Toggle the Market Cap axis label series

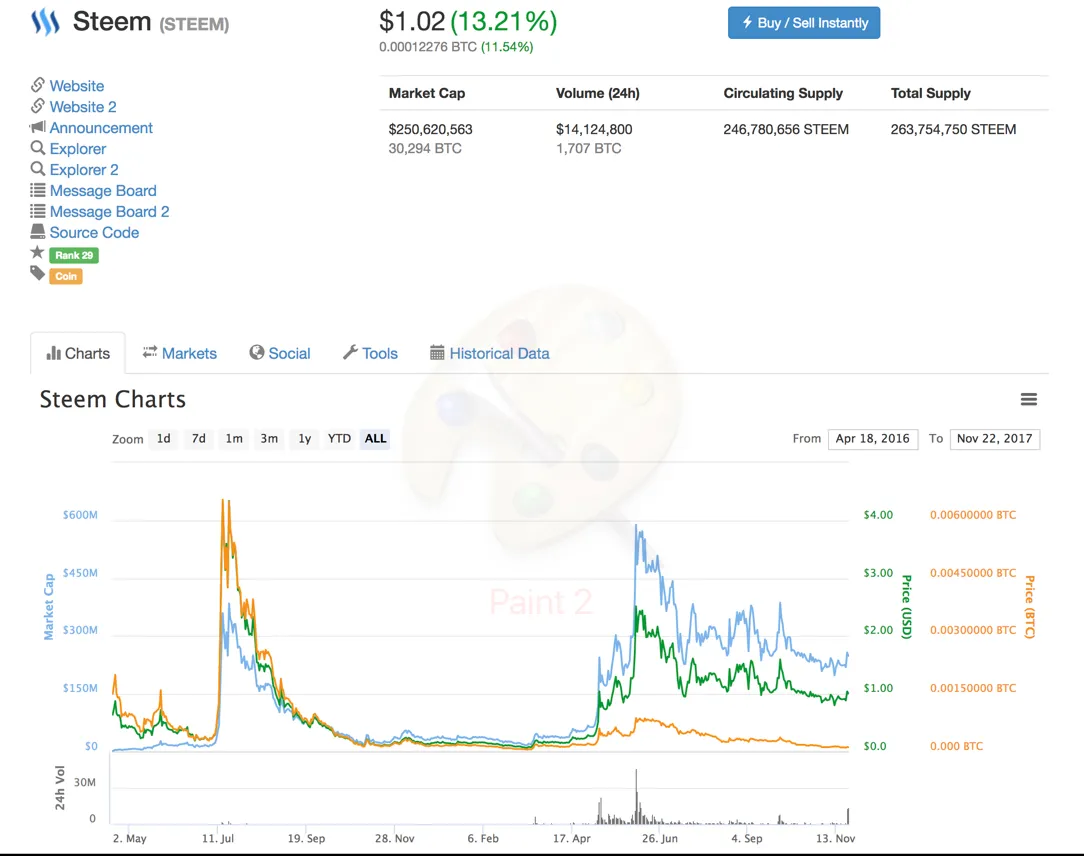48,606
